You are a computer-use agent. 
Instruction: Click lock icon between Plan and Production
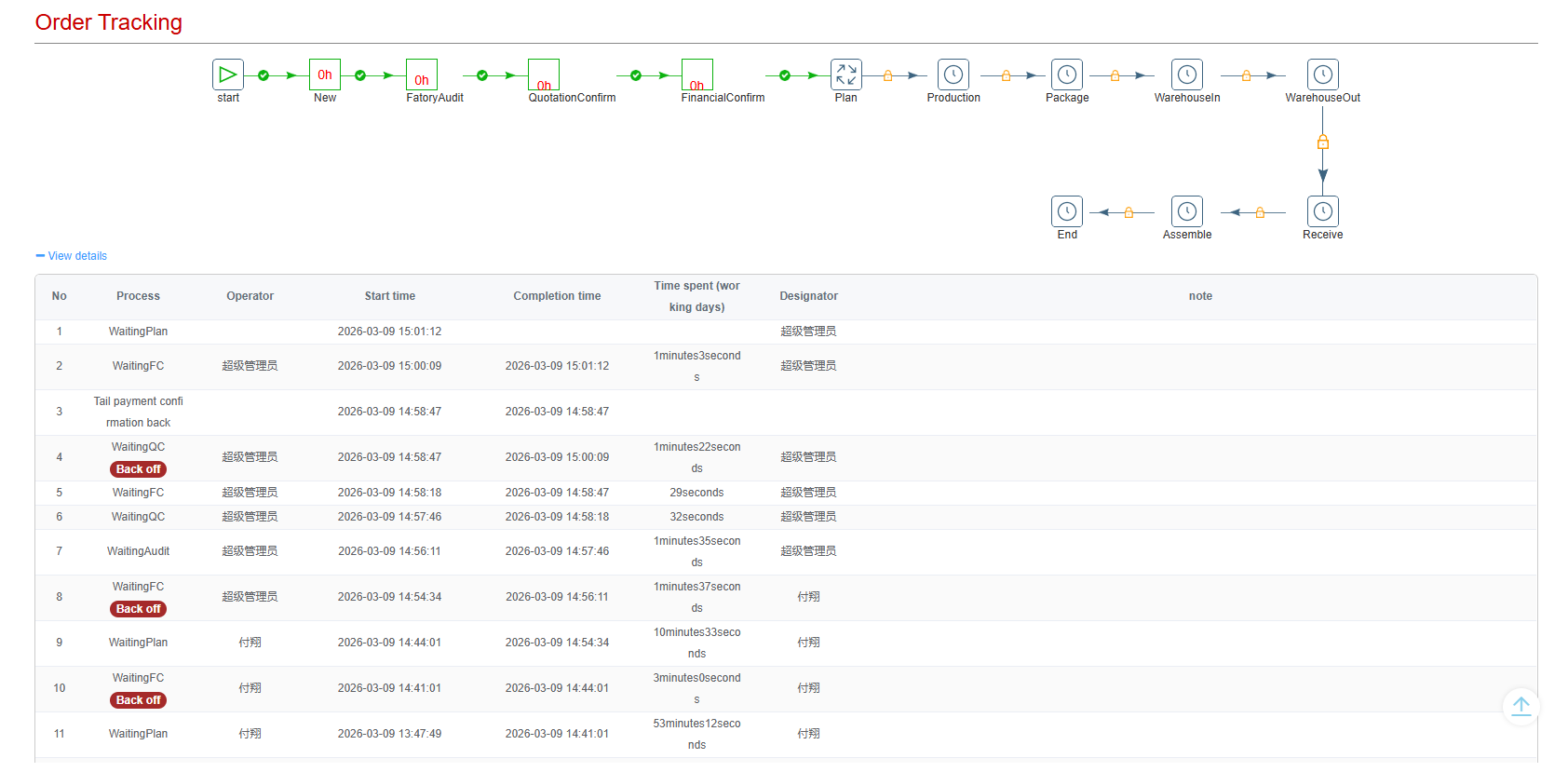(888, 75)
